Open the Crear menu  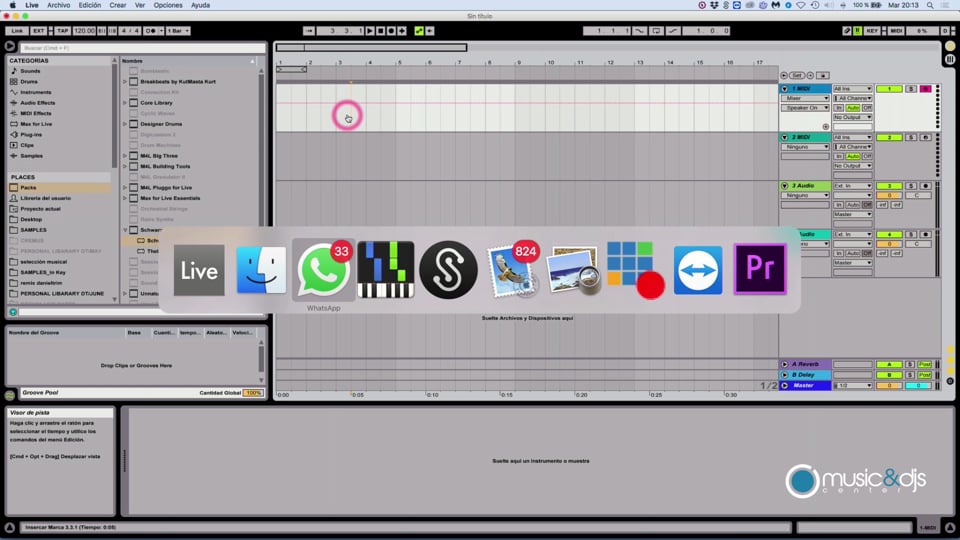(x=118, y=5)
